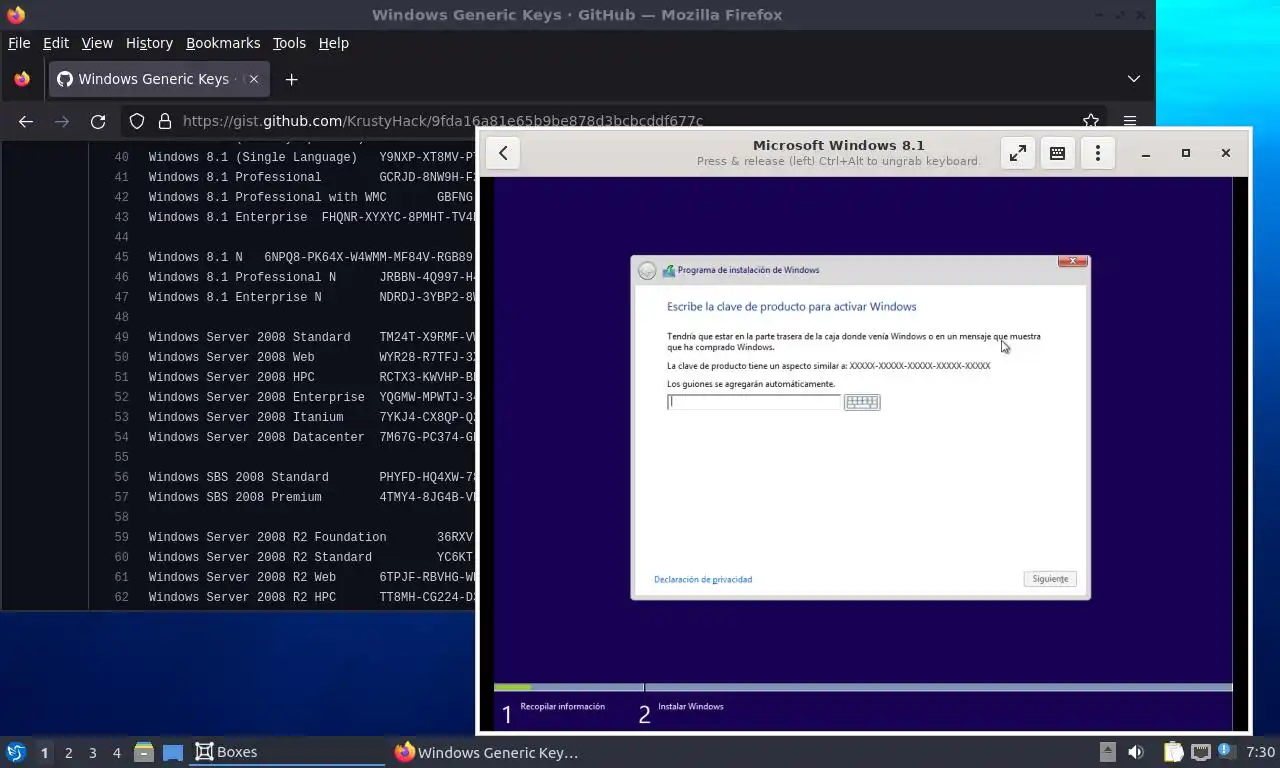
Task: Open the Boxes three-dot menu
Action: 1098,153
